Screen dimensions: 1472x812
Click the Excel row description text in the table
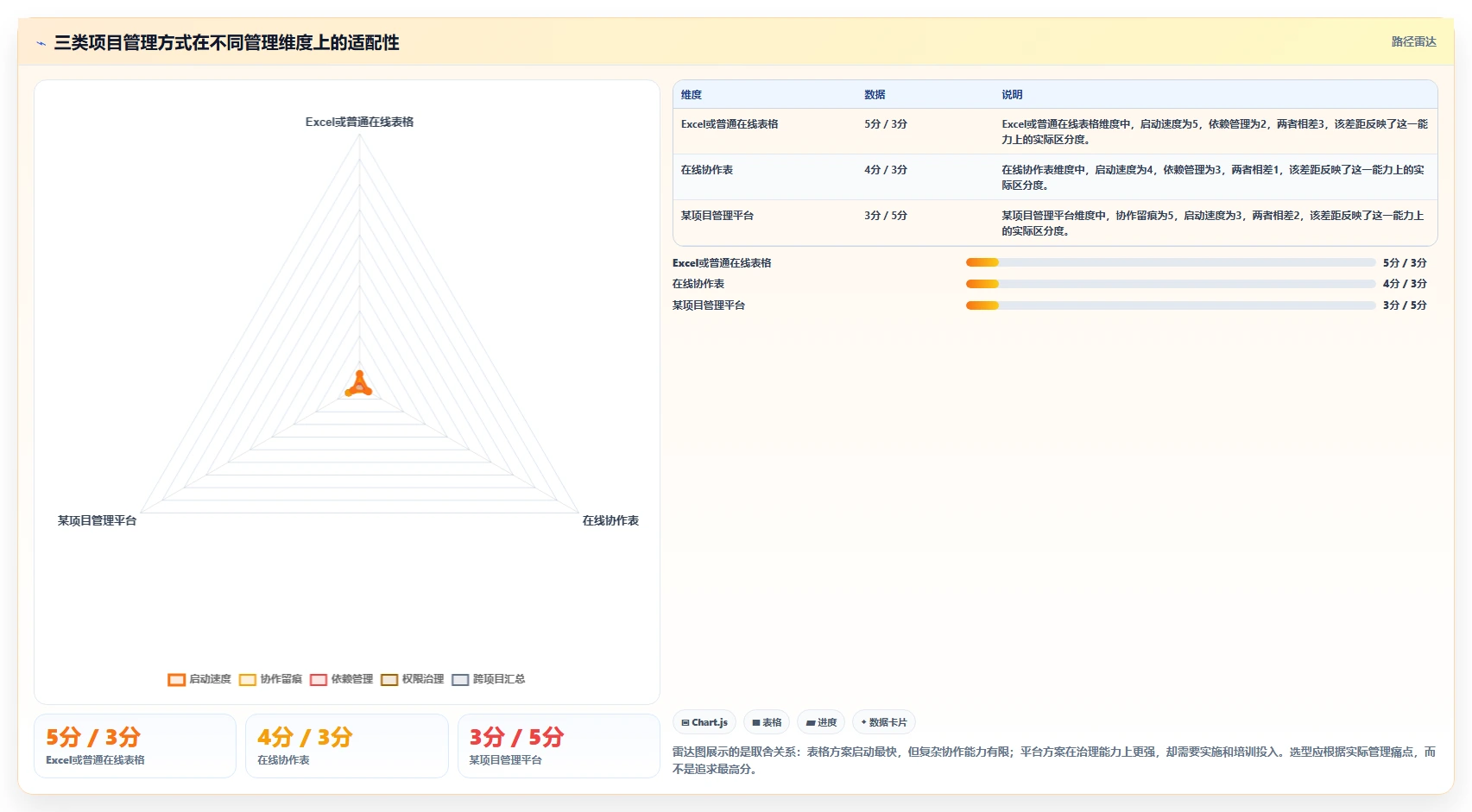point(1215,132)
